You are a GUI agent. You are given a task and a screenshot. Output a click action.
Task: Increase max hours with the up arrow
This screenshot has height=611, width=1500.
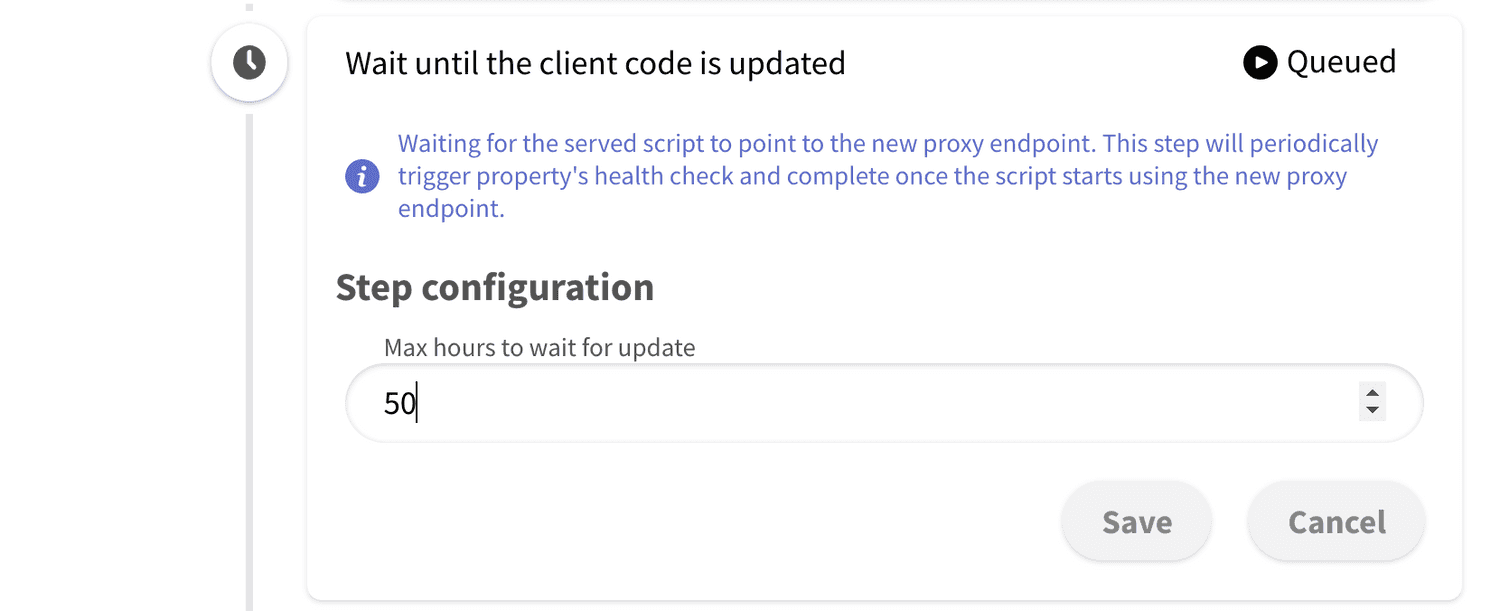pyautogui.click(x=1372, y=393)
